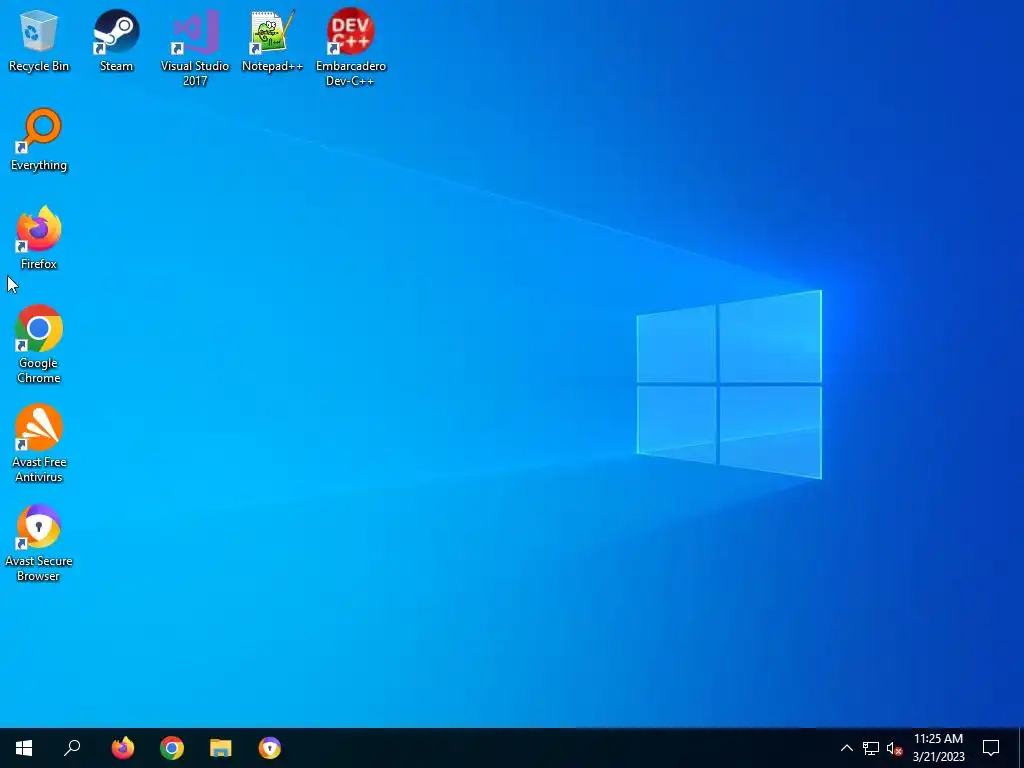This screenshot has width=1024, height=768.
Task: Open the Windows Start menu
Action: pos(24,748)
